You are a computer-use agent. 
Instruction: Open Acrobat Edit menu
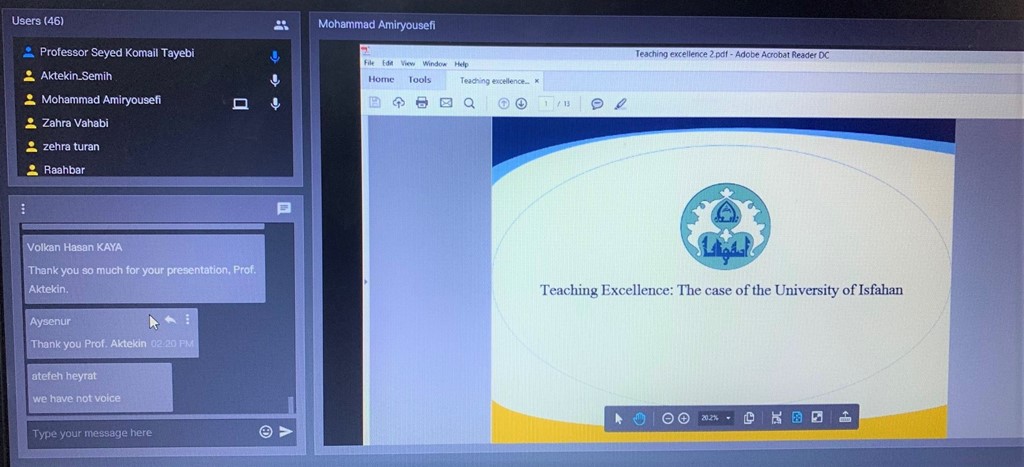tap(388, 63)
